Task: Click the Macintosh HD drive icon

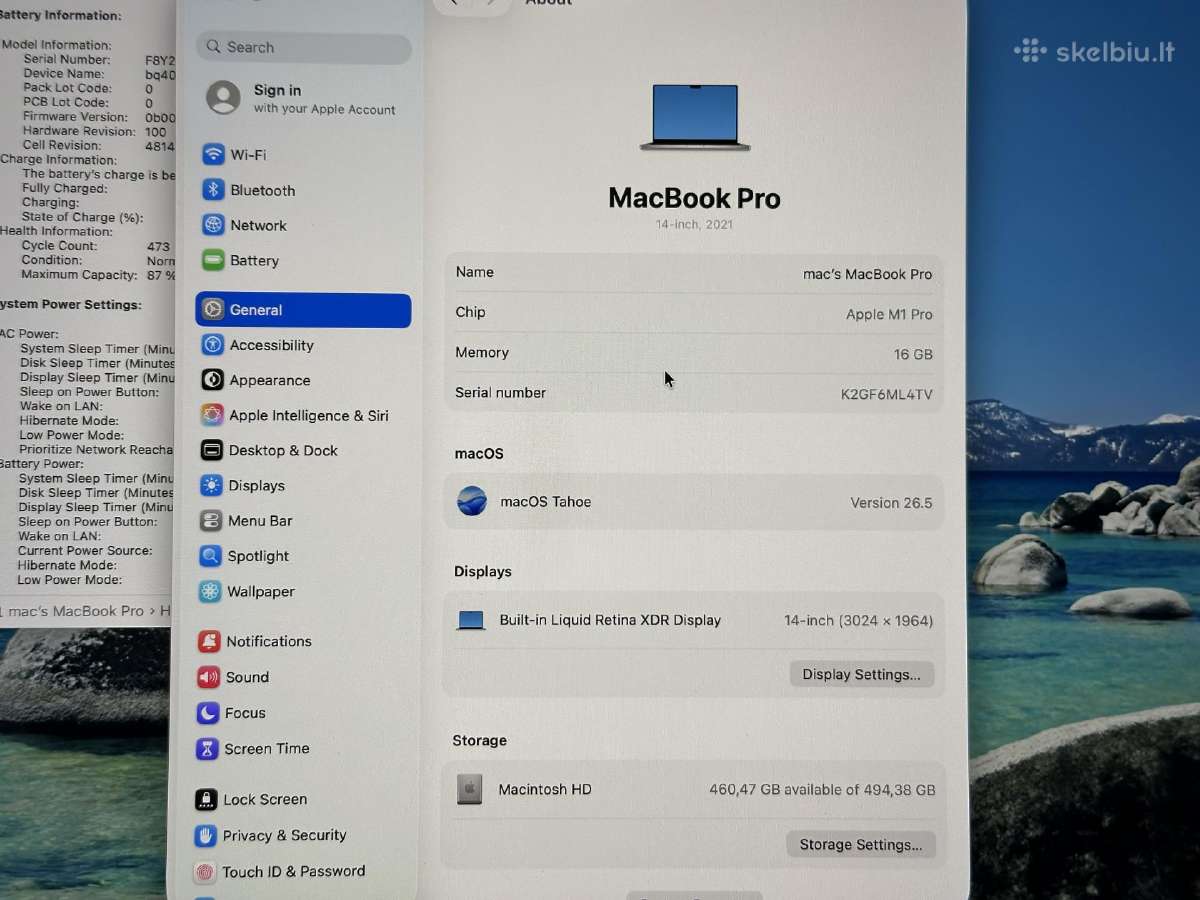Action: (470, 789)
